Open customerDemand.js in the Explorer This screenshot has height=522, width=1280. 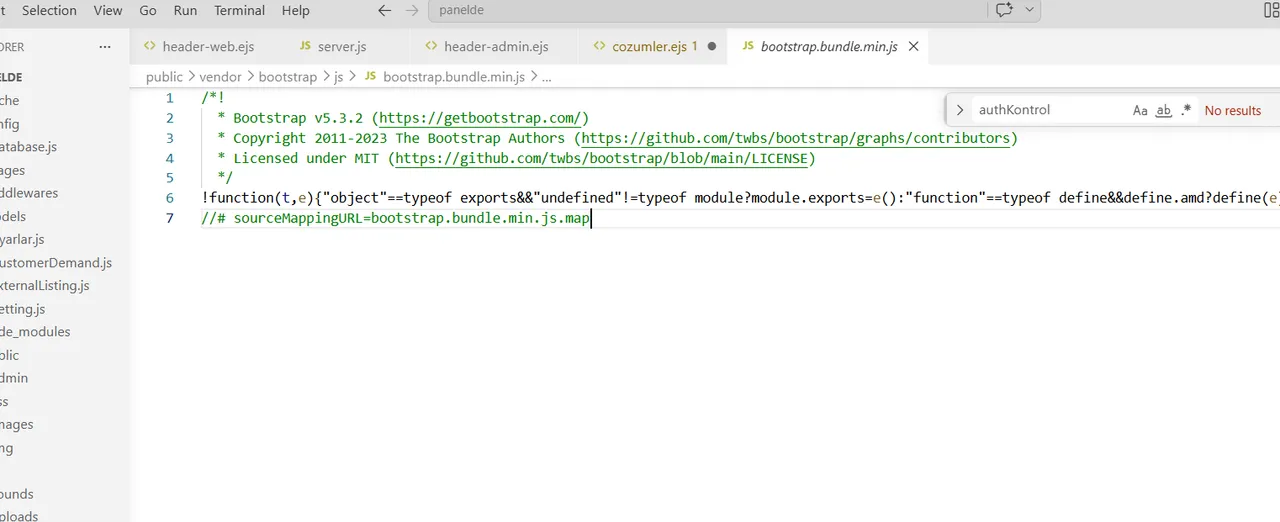point(56,263)
